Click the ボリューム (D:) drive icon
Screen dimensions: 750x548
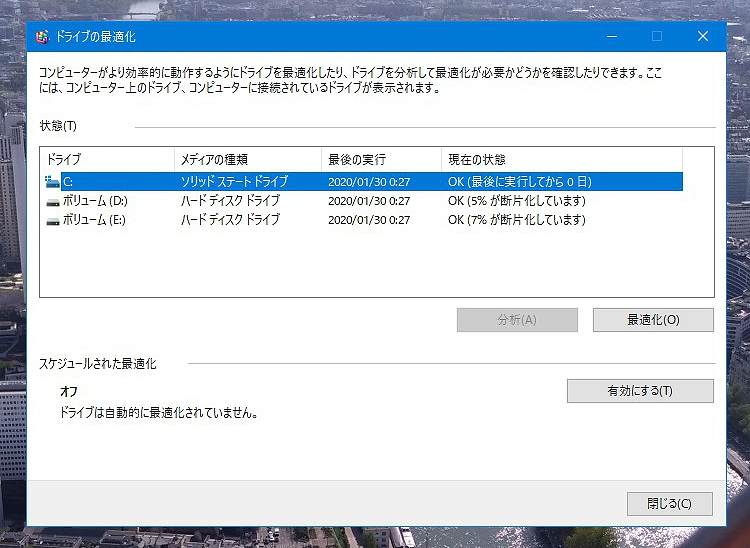click(53, 201)
